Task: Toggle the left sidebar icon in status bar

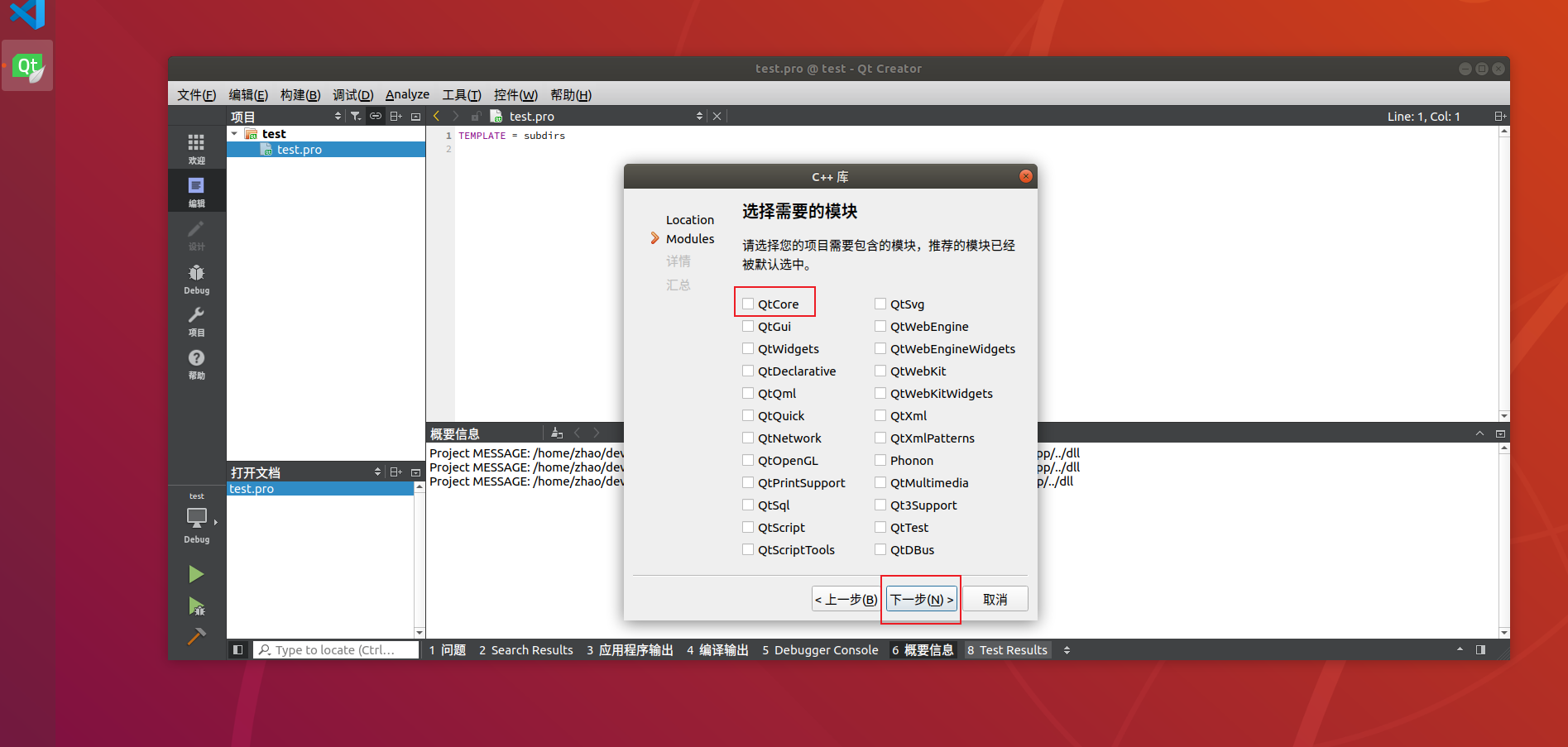Action: pos(237,650)
